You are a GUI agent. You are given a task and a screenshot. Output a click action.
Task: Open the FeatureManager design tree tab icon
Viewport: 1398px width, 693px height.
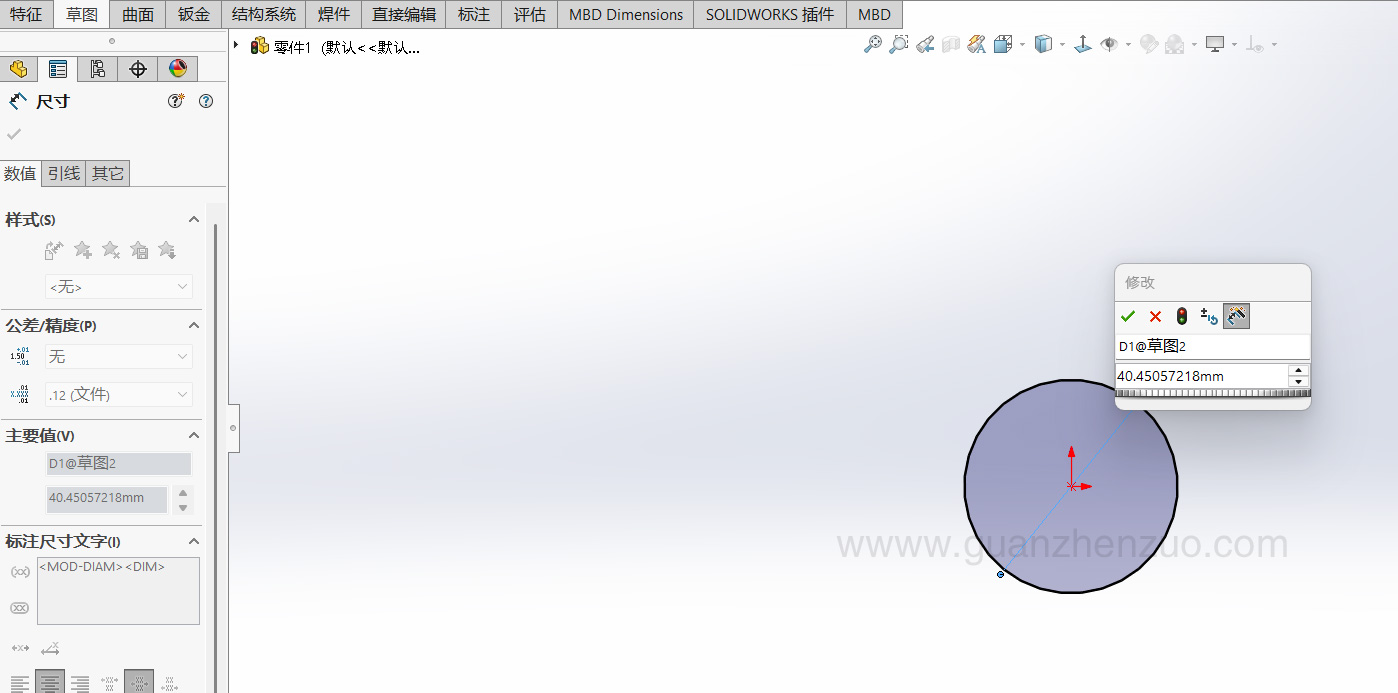pyautogui.click(x=18, y=69)
